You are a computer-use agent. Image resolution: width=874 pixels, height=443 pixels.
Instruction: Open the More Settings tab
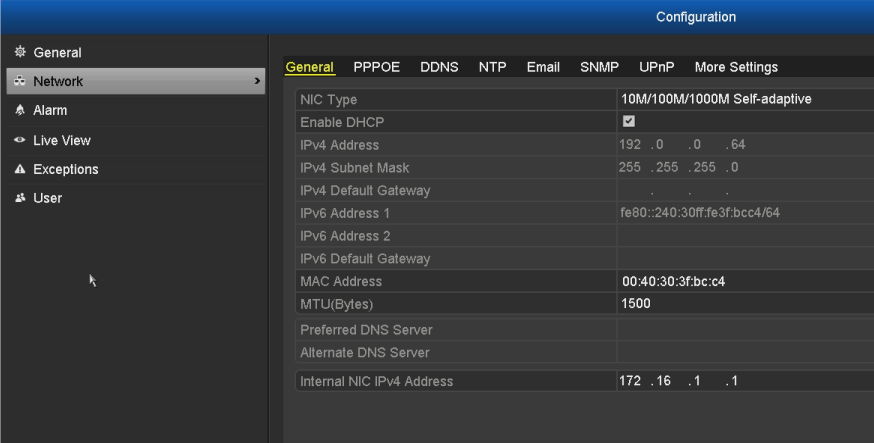click(736, 67)
